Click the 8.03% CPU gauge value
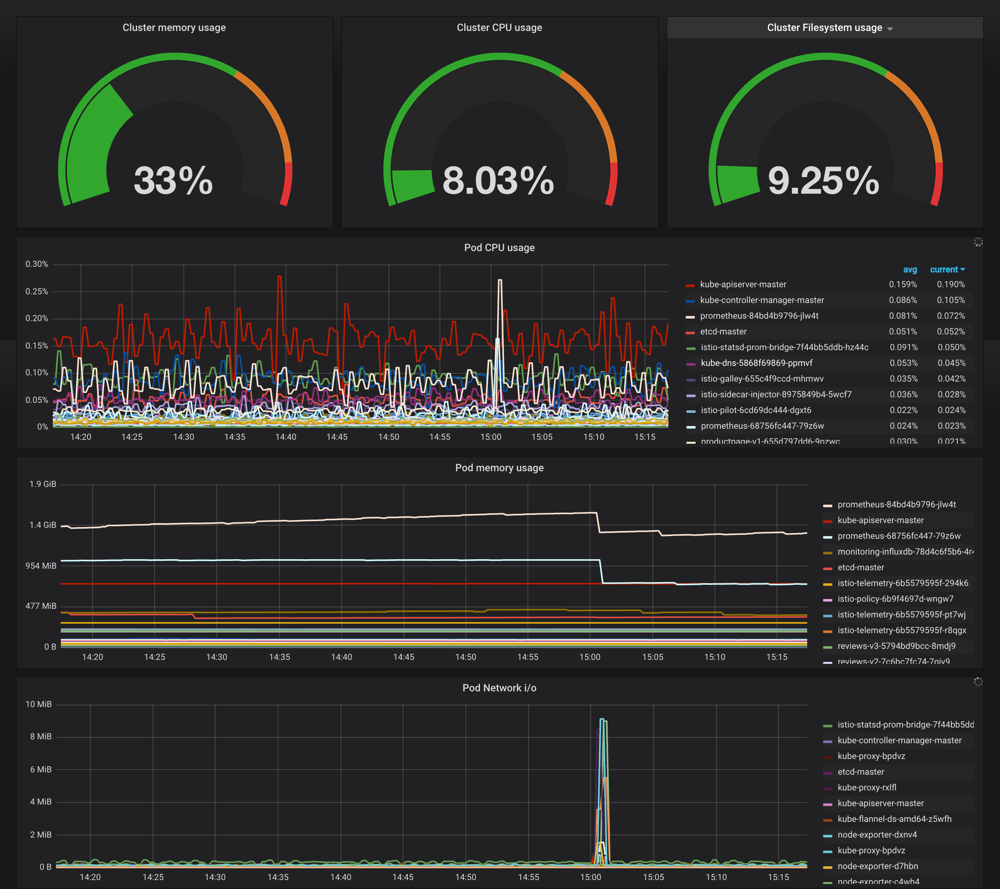This screenshot has height=889, width=1000. pos(498,180)
